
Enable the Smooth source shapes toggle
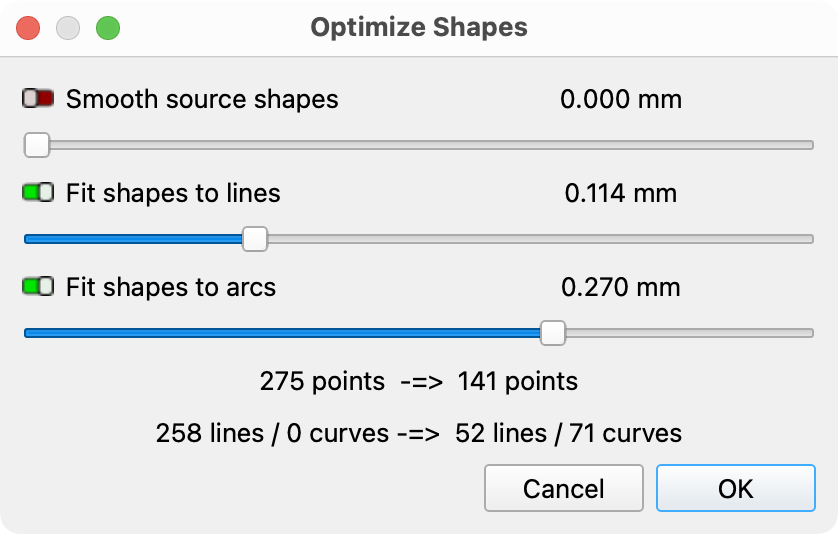pos(38,99)
